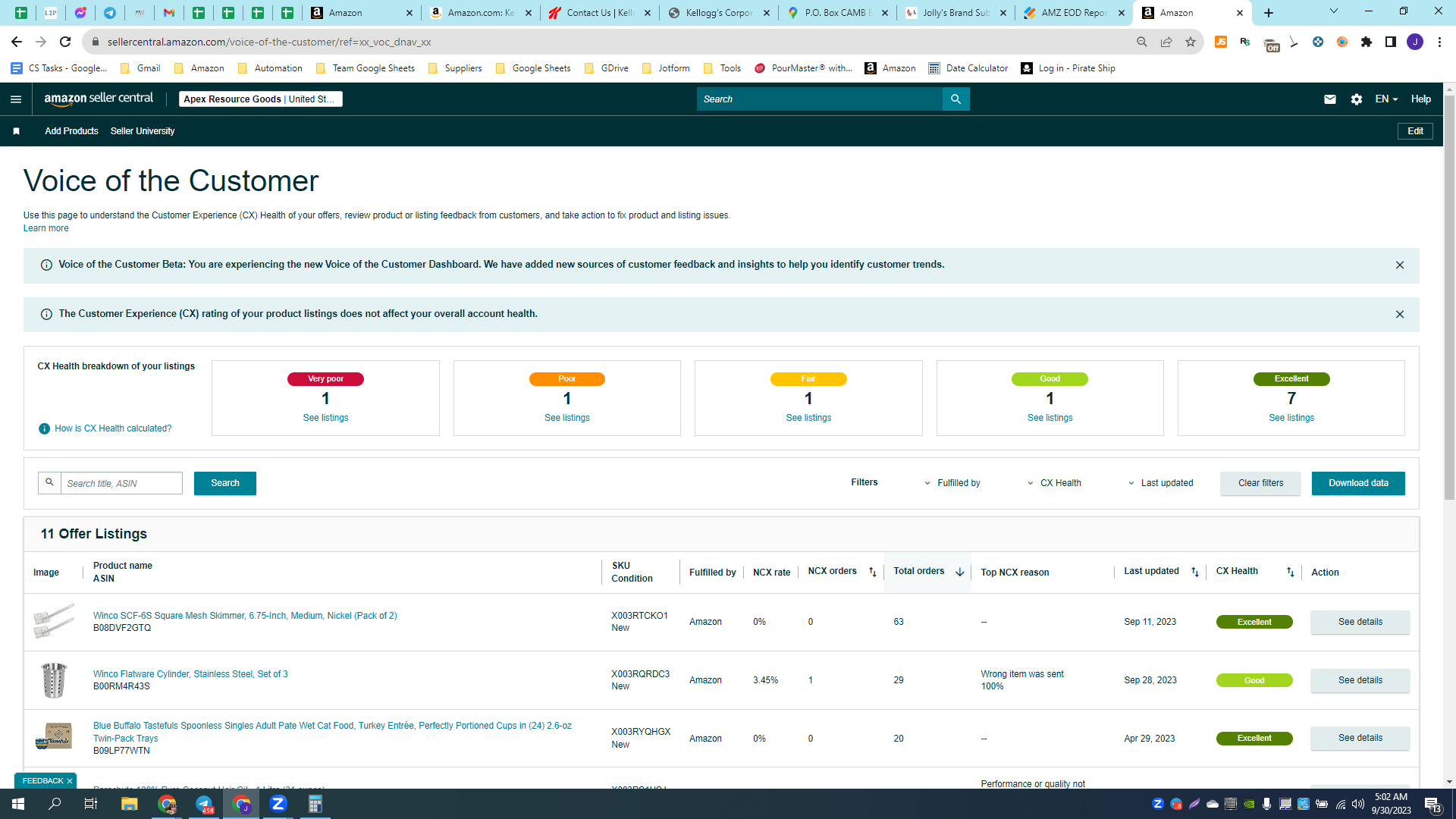Viewport: 1456px width, 819px height.
Task: See listings under Poor rating
Action: tap(566, 419)
